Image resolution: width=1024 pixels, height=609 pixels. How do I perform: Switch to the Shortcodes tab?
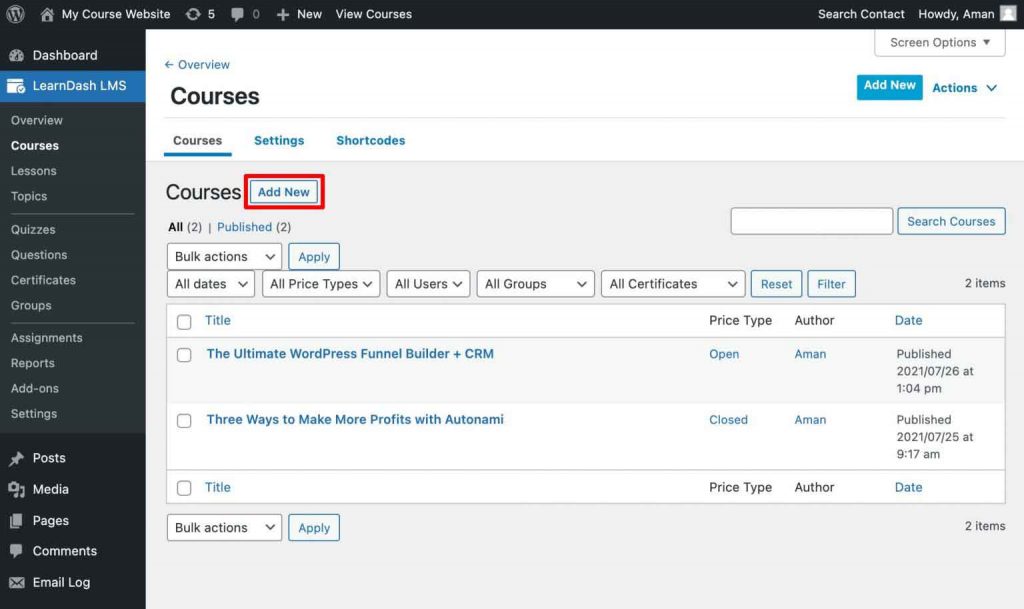[x=370, y=140]
